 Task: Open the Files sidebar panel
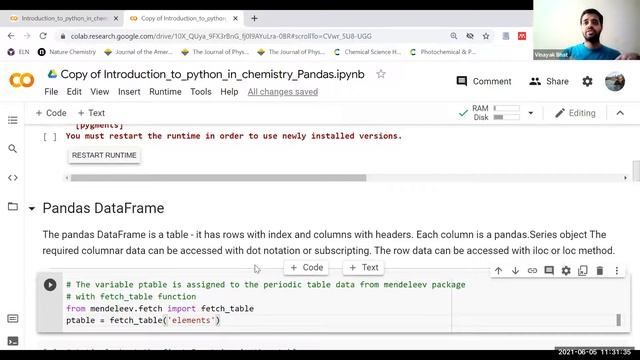point(13,207)
